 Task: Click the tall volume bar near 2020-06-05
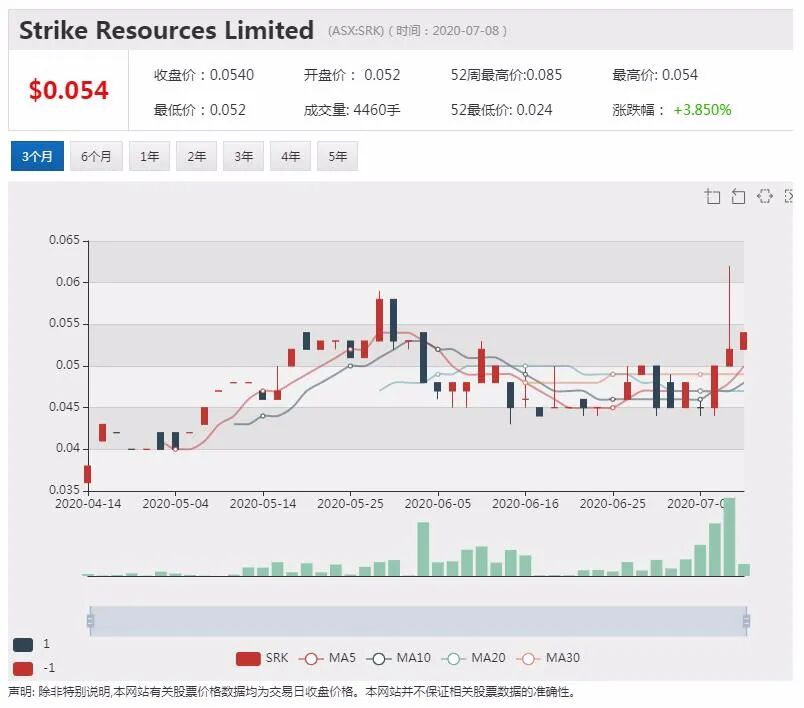[423, 549]
